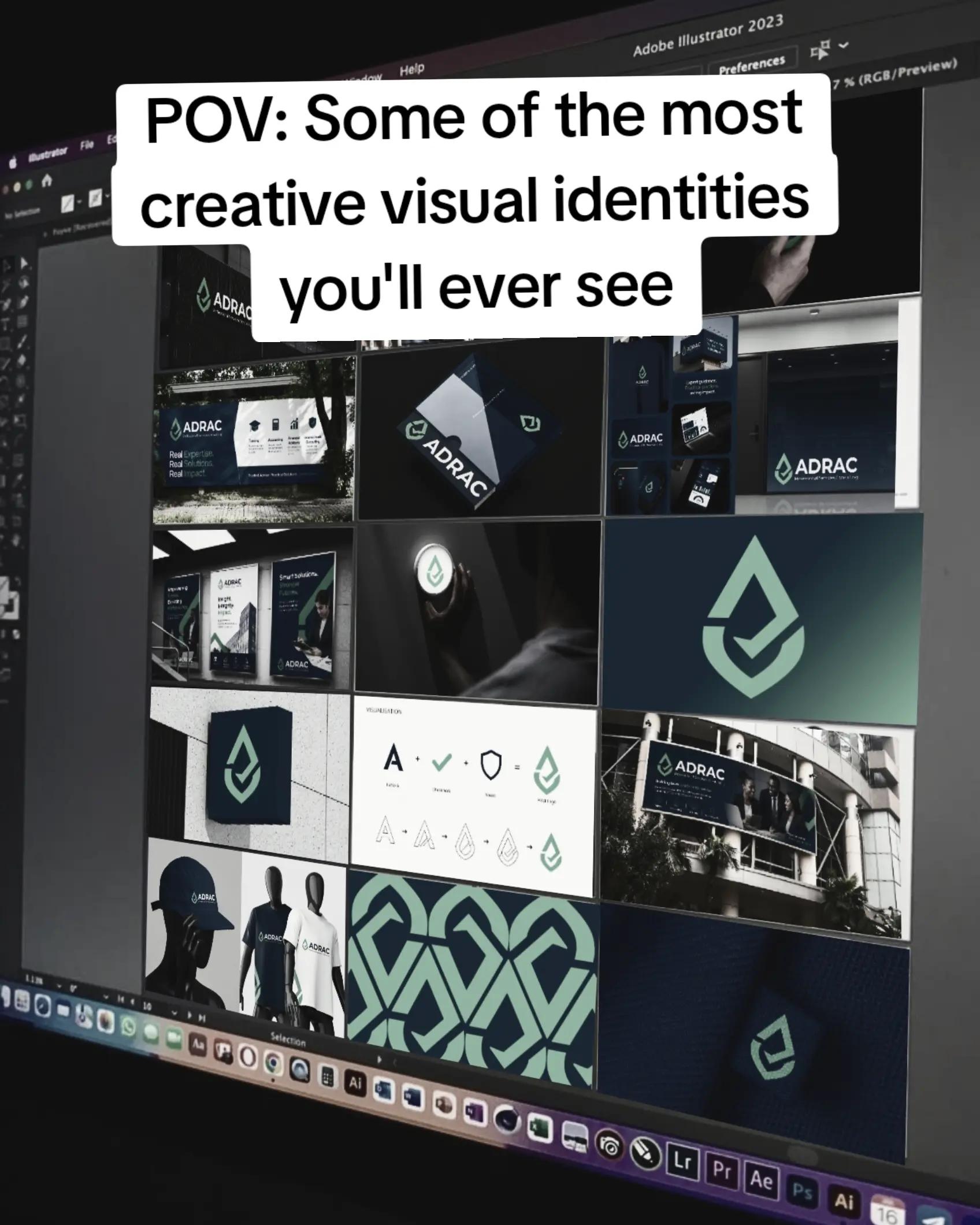This screenshot has width=980, height=1225.
Task: Open the Illustrator application menu
Action: tap(48, 155)
